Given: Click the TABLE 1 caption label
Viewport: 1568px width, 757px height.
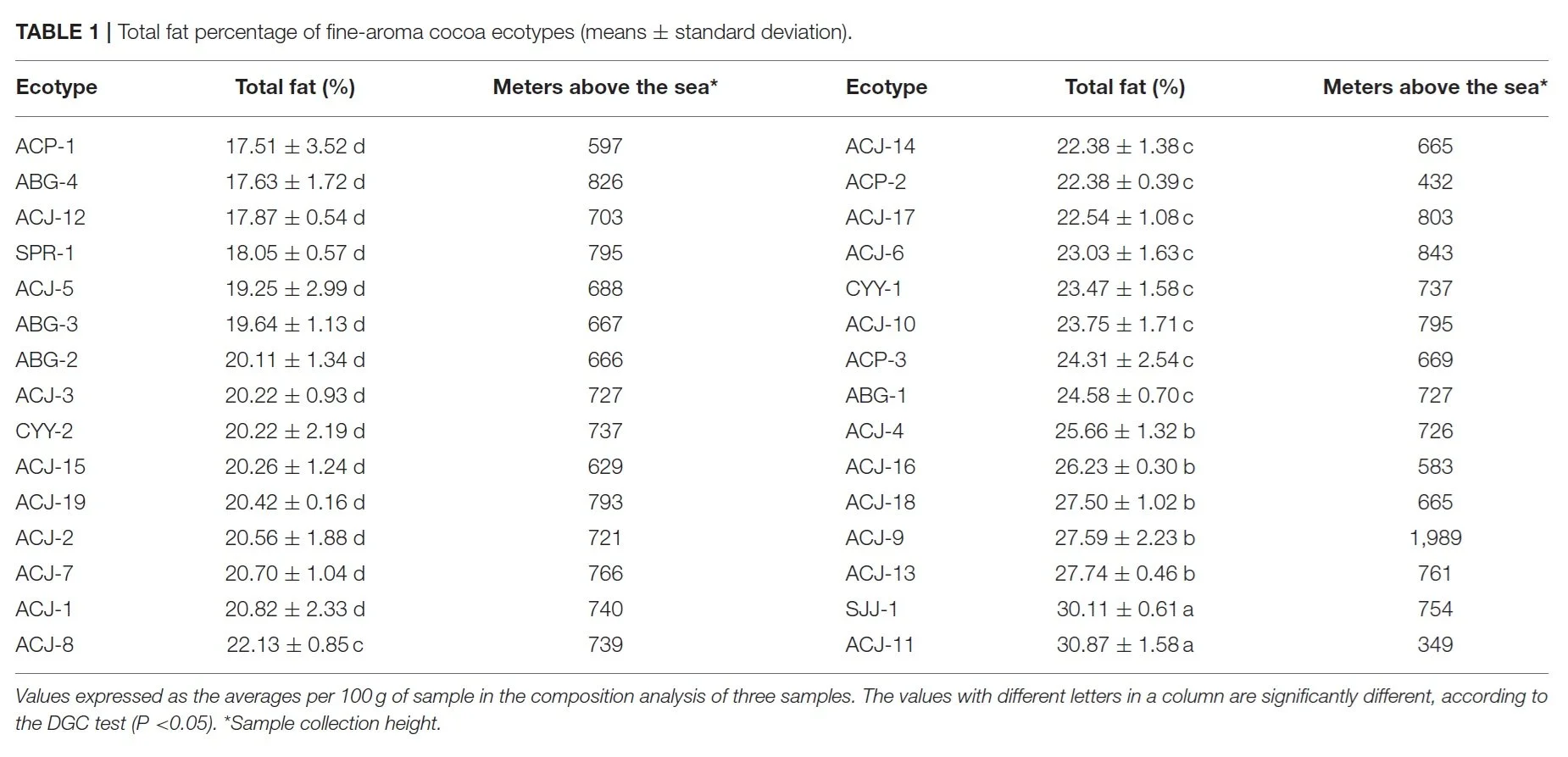Looking at the screenshot, I should (x=58, y=32).
